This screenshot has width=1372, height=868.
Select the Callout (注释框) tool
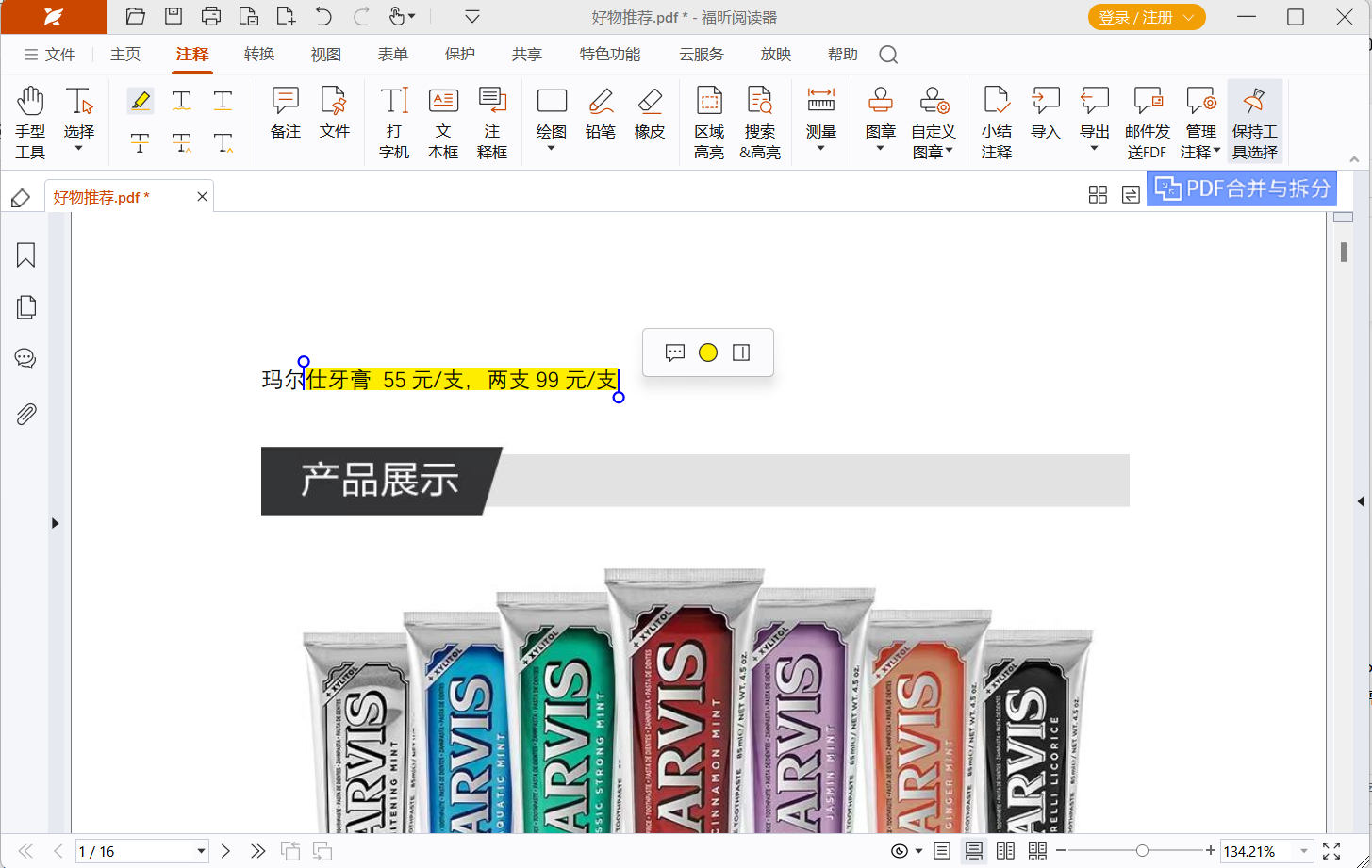(x=492, y=122)
